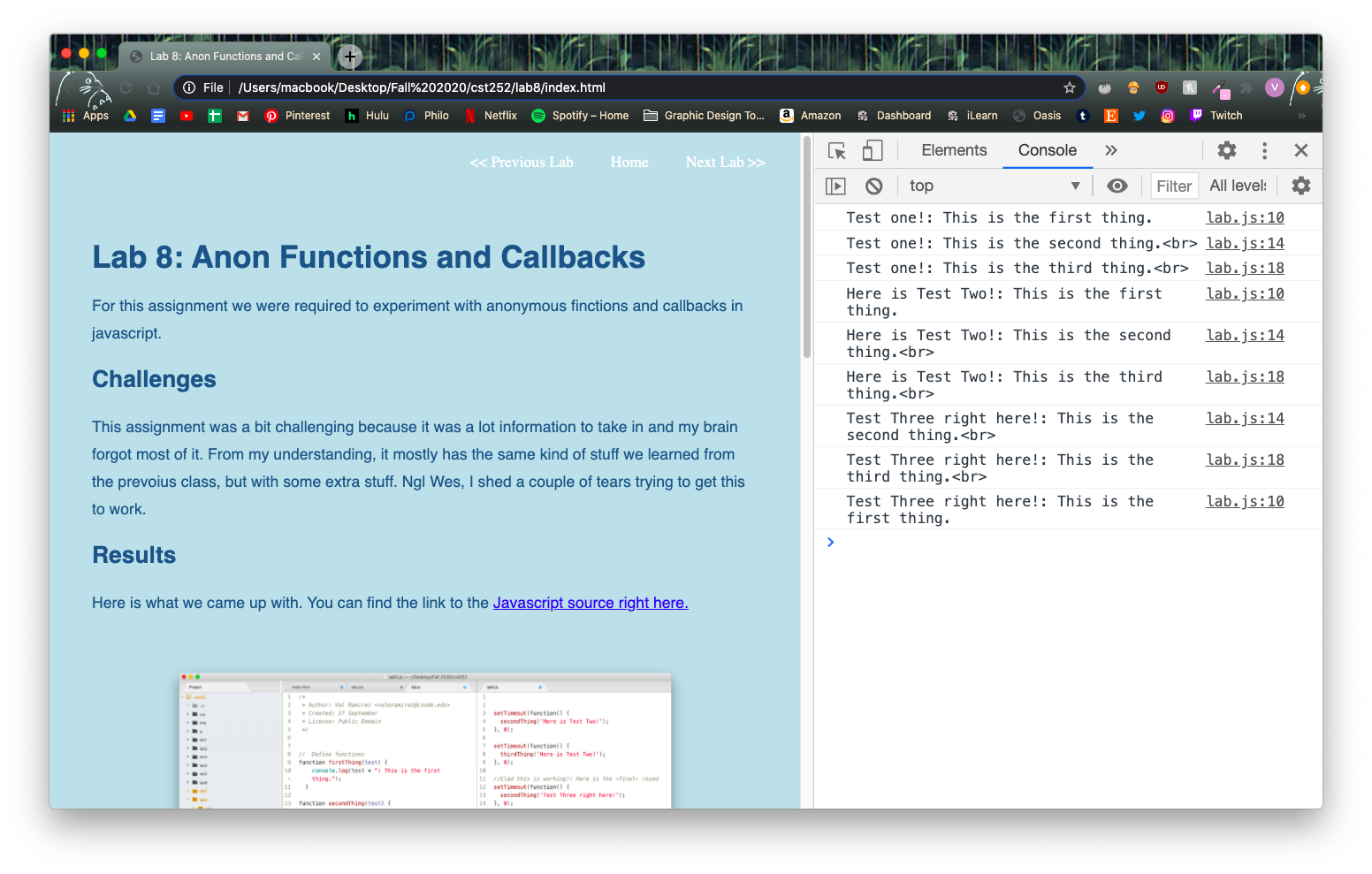The width and height of the screenshot is (1372, 874).
Task: Toggle the live expression eye icon
Action: (1117, 186)
